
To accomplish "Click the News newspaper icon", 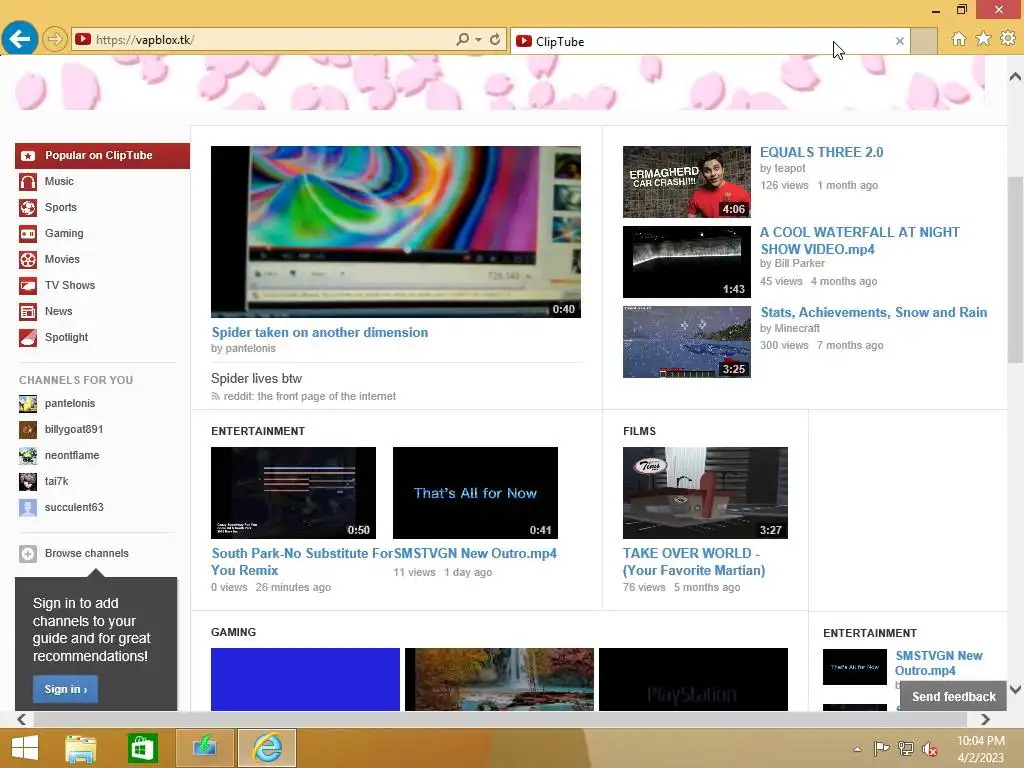I will click(27, 312).
